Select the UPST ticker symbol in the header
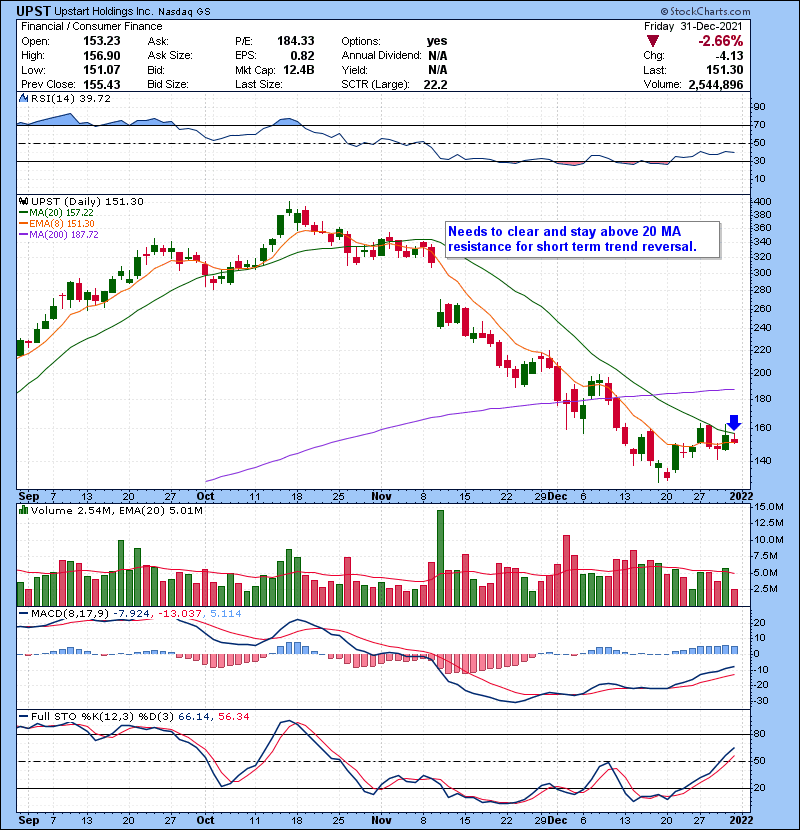This screenshot has width=800, height=830. point(33,11)
